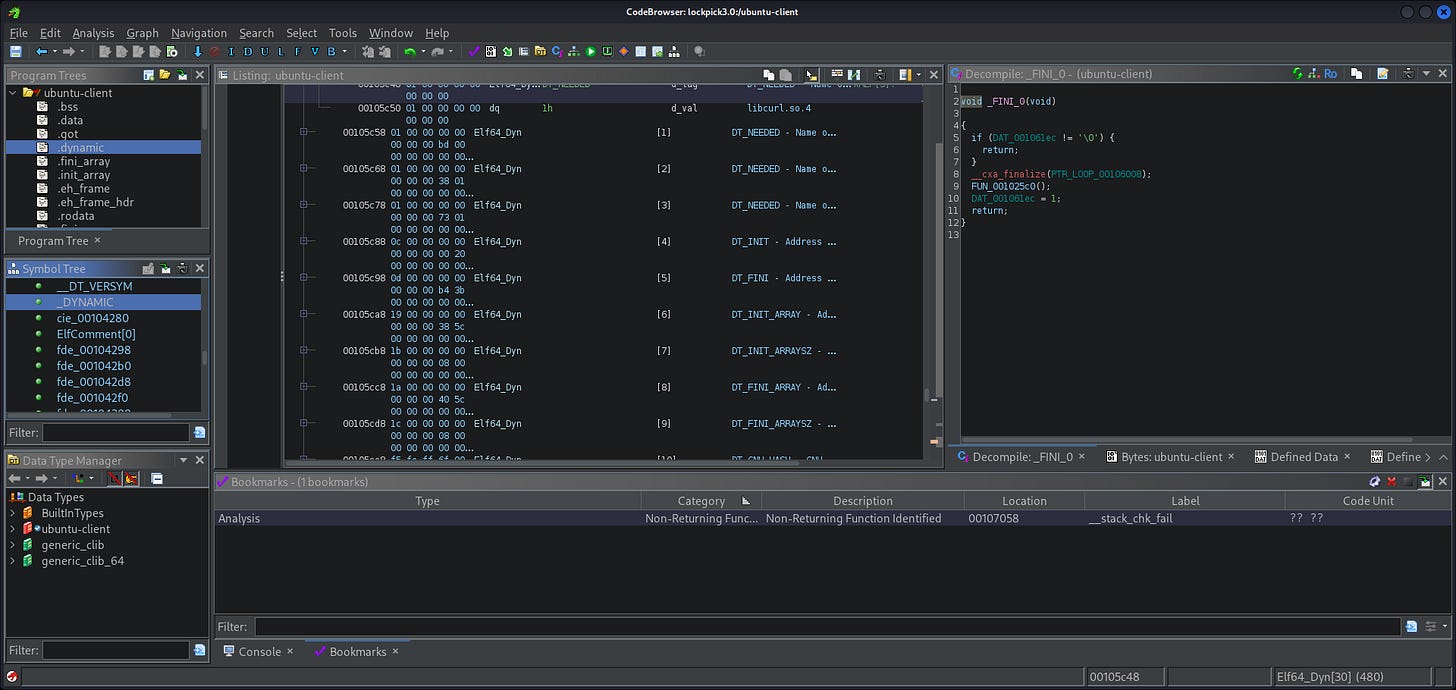
Task: Expand the generic_clib_64 archive node
Action: click(x=13, y=561)
